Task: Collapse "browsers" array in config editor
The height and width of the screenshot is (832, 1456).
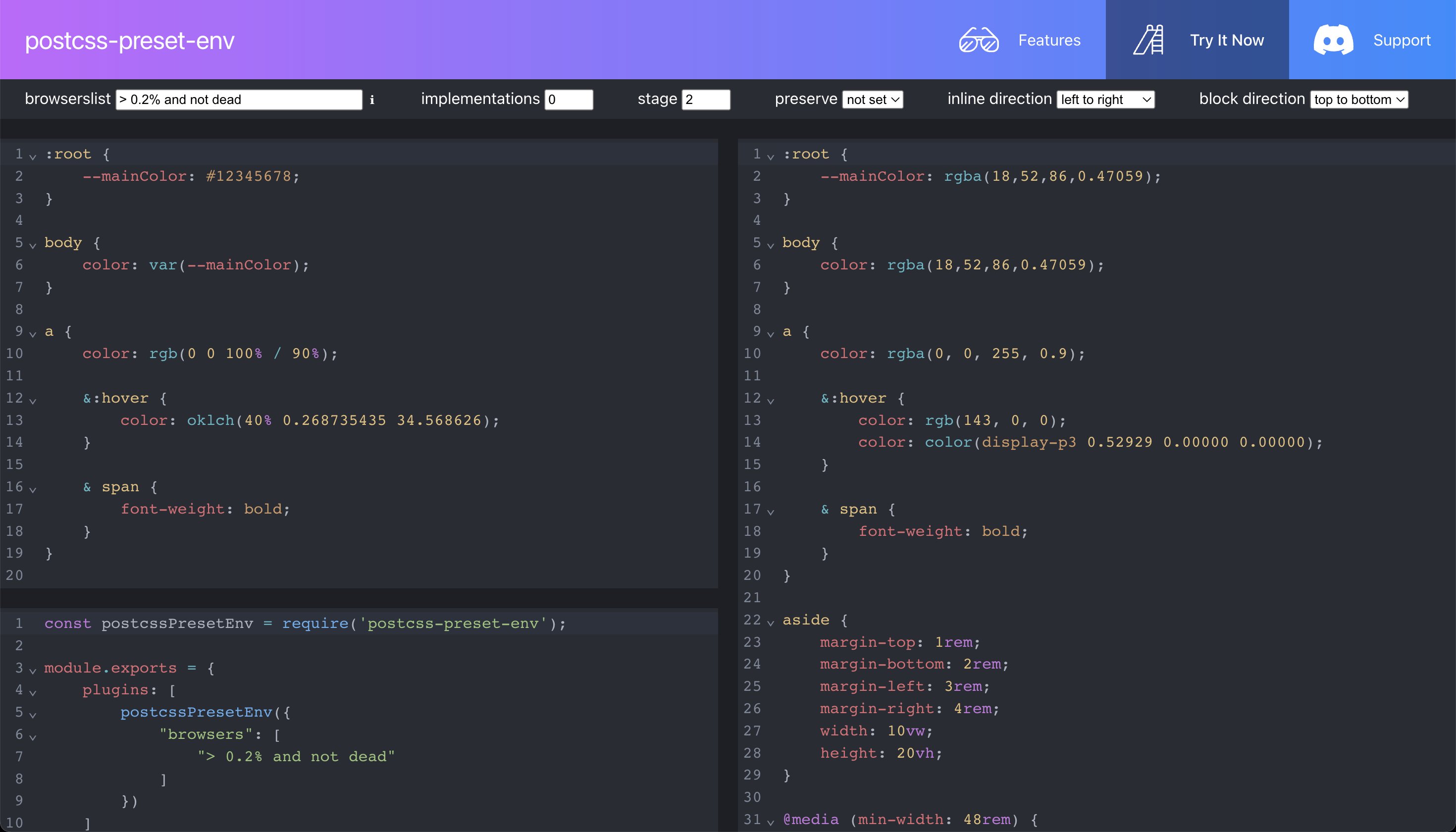Action: tap(33, 736)
